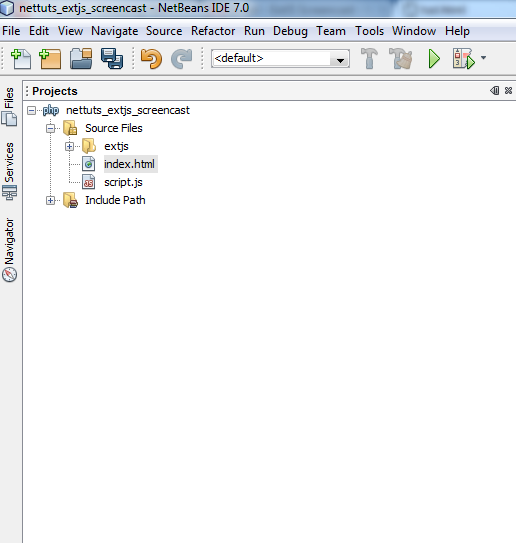Open the View menu
This screenshot has height=543, width=516.
tap(70, 31)
